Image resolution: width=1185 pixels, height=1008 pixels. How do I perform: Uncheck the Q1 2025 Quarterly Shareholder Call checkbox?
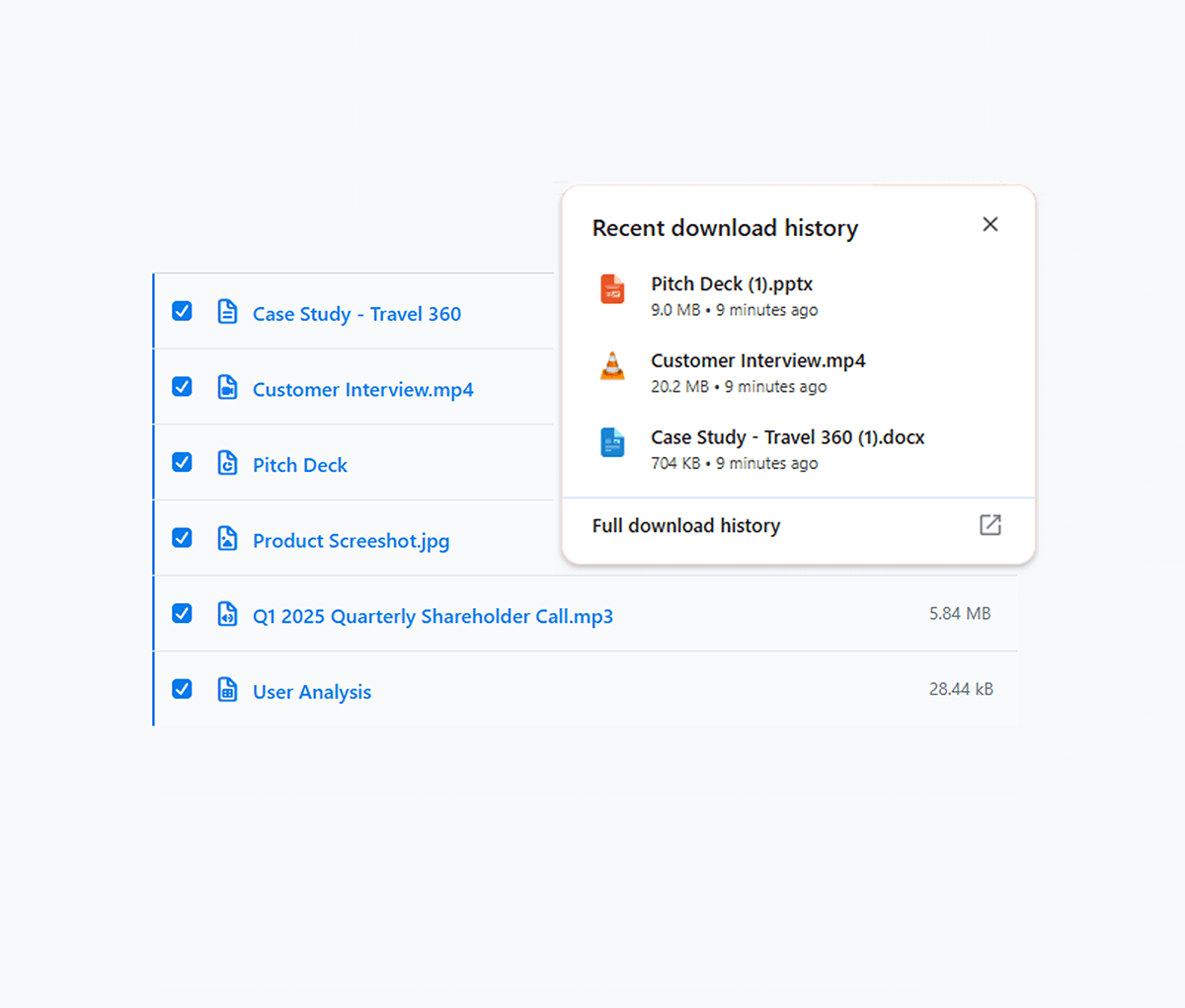[182, 613]
